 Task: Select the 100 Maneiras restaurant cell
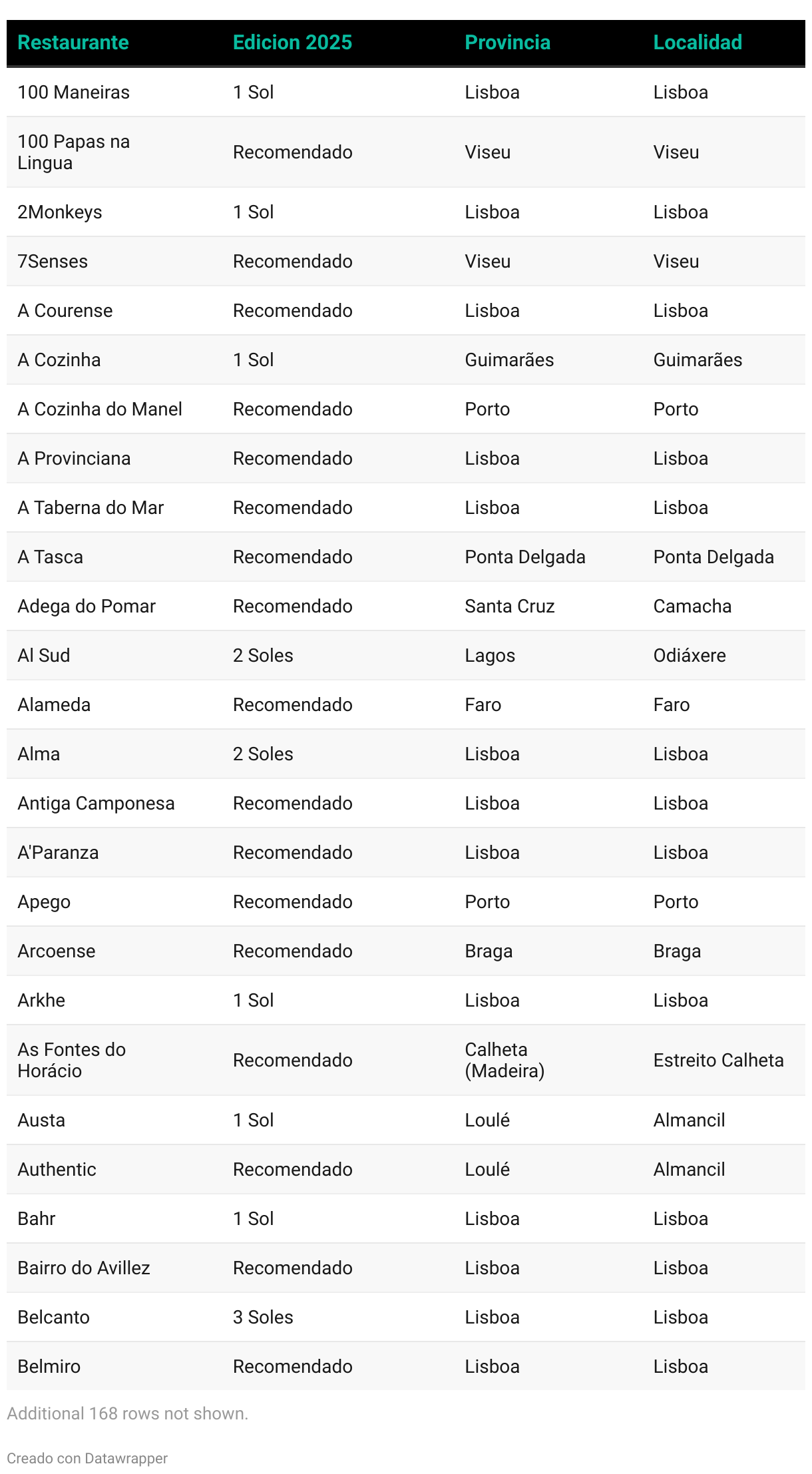[x=73, y=92]
